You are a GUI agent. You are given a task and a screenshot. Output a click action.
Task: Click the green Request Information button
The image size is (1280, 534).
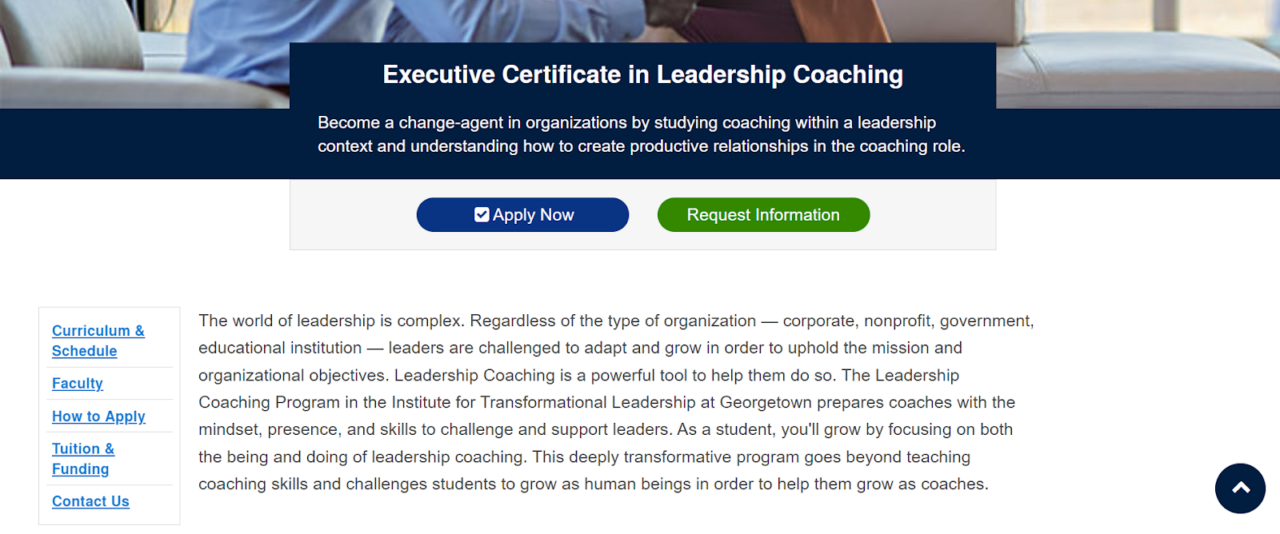(763, 215)
